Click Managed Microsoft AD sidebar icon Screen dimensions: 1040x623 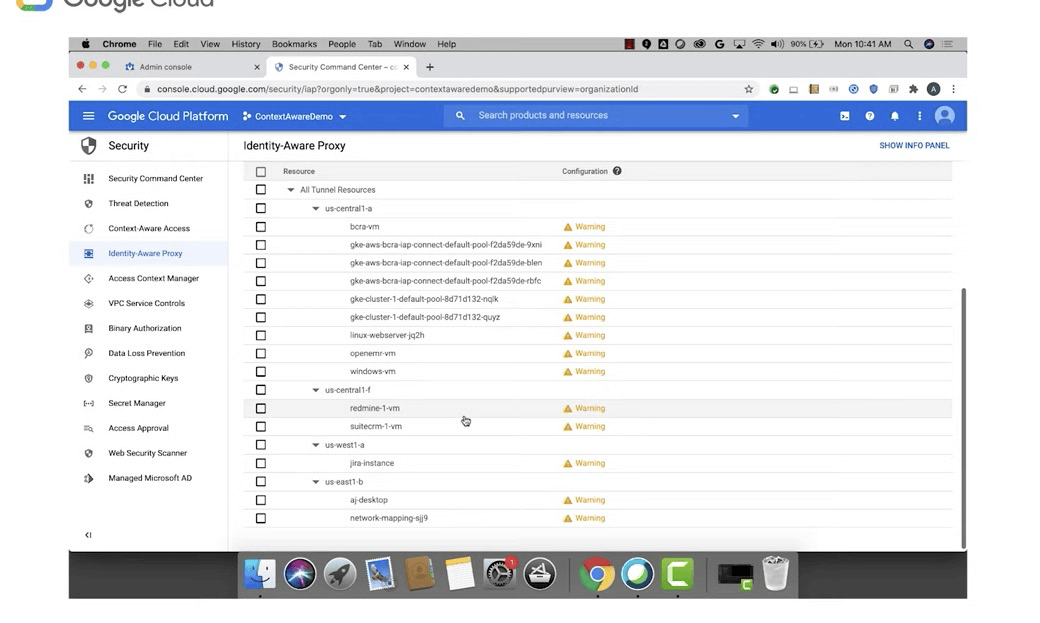point(88,478)
